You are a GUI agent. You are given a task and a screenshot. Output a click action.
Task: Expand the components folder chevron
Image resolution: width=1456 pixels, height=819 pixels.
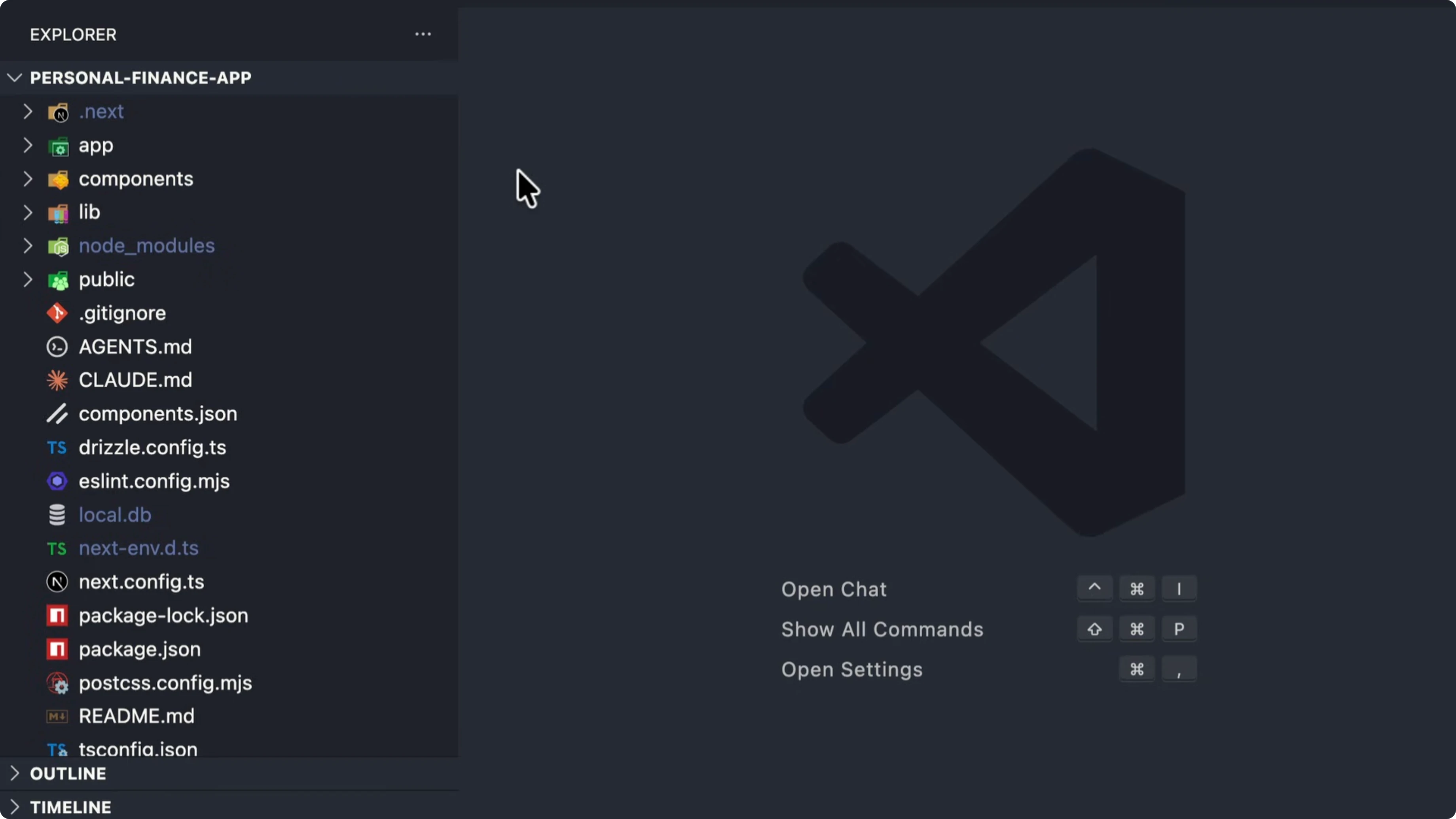(x=28, y=178)
